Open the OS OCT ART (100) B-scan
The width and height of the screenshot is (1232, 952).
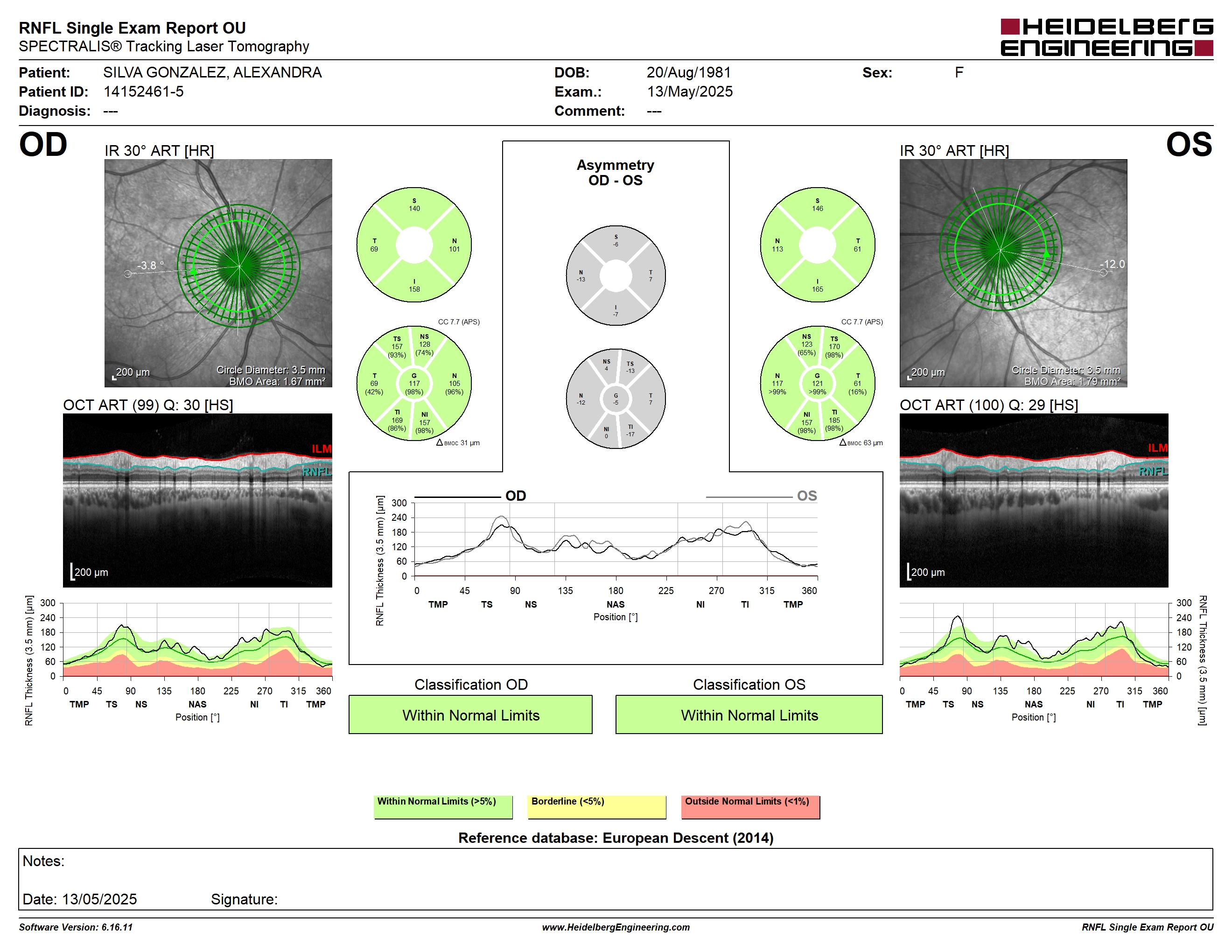pyautogui.click(x=1034, y=500)
